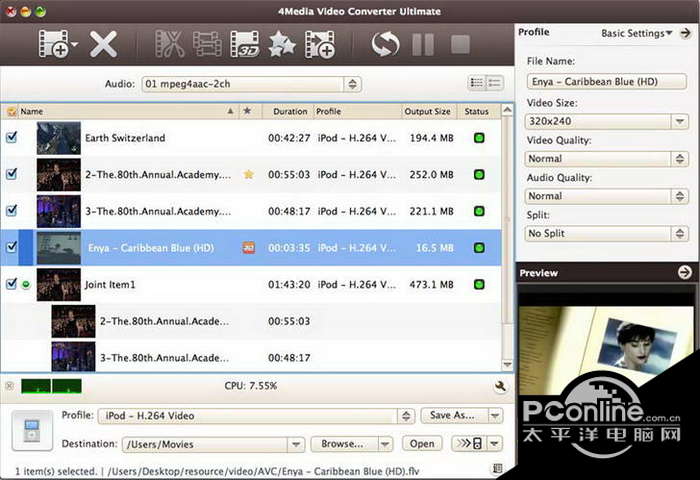Click the Video Quality stepper
Viewport: 700px width, 480px height.
(x=679, y=159)
